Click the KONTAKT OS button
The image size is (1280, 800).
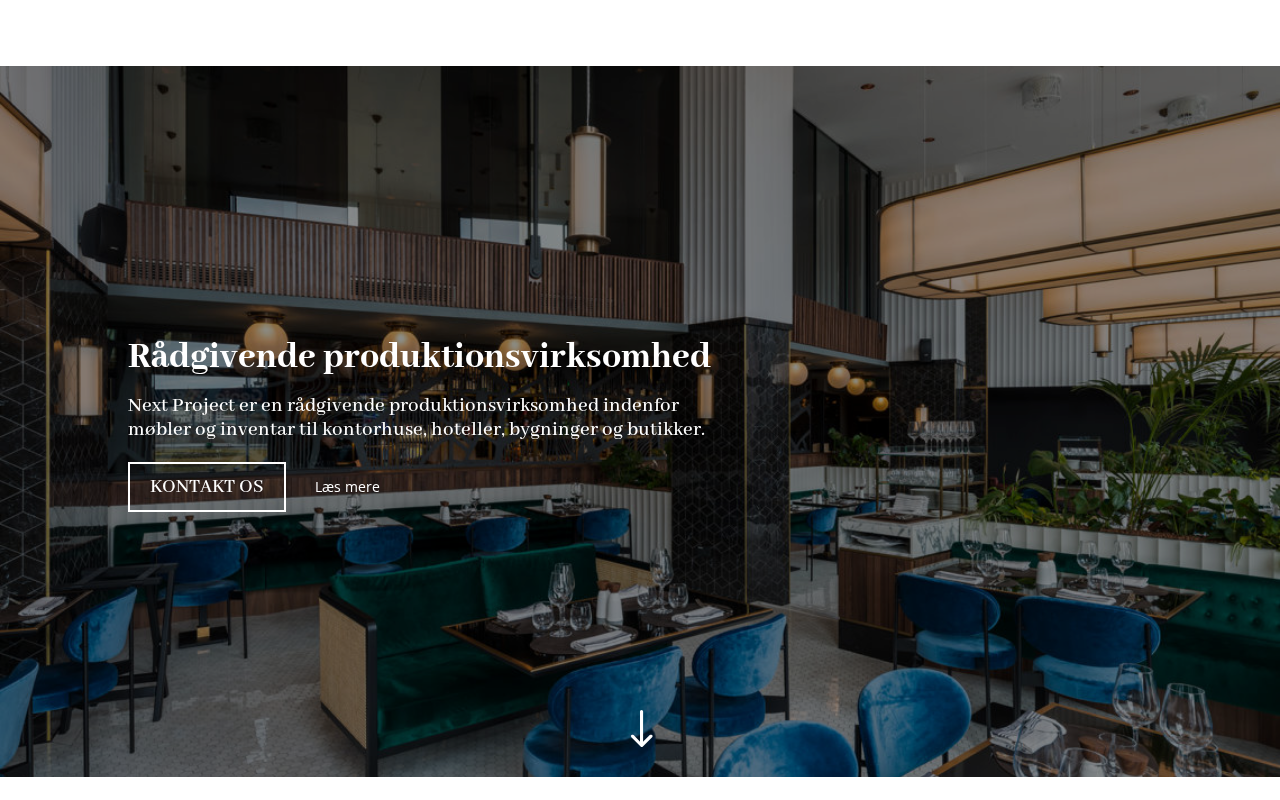207,487
